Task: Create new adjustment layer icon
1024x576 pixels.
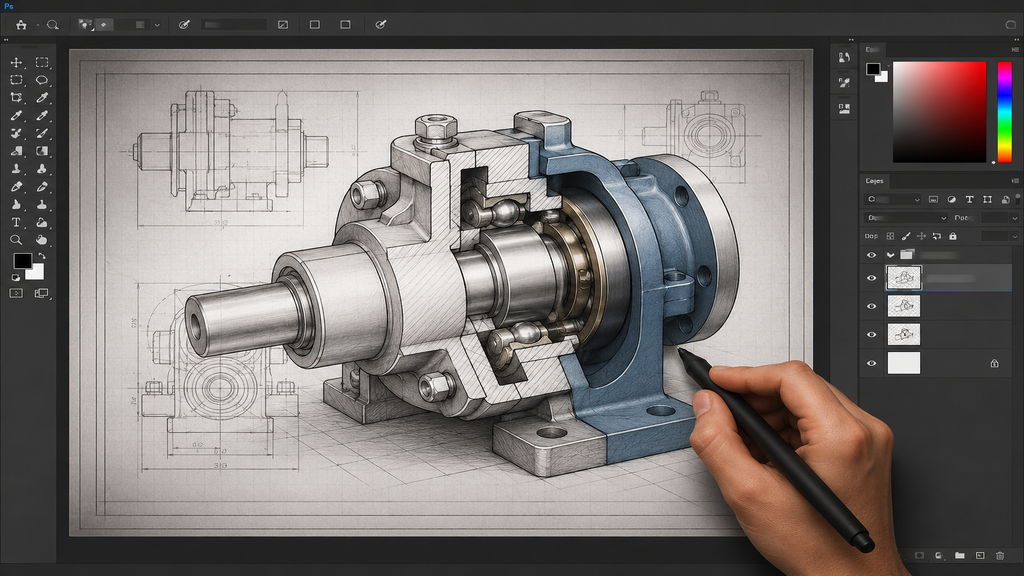Action: [x=939, y=556]
